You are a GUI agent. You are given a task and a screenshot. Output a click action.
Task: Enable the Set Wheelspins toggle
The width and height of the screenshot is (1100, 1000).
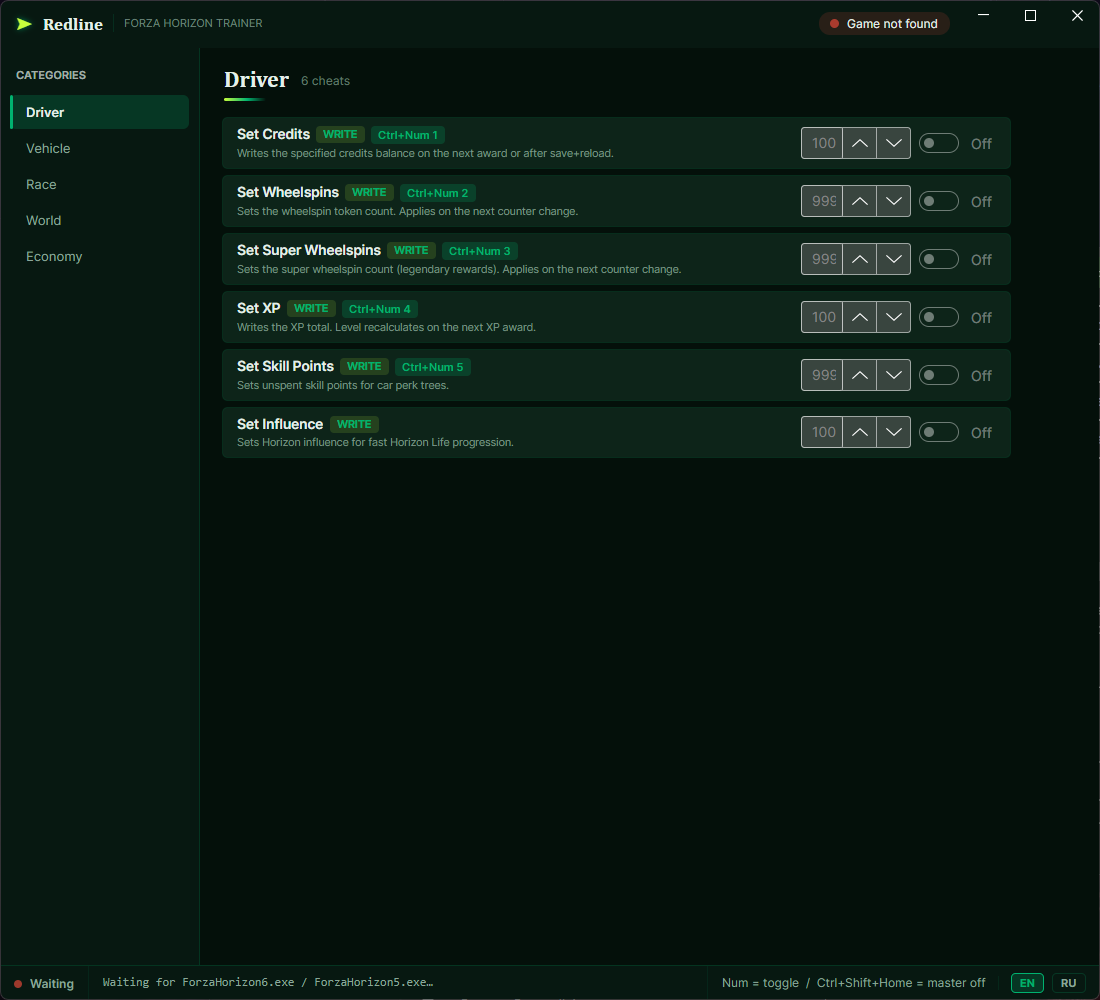click(x=939, y=201)
